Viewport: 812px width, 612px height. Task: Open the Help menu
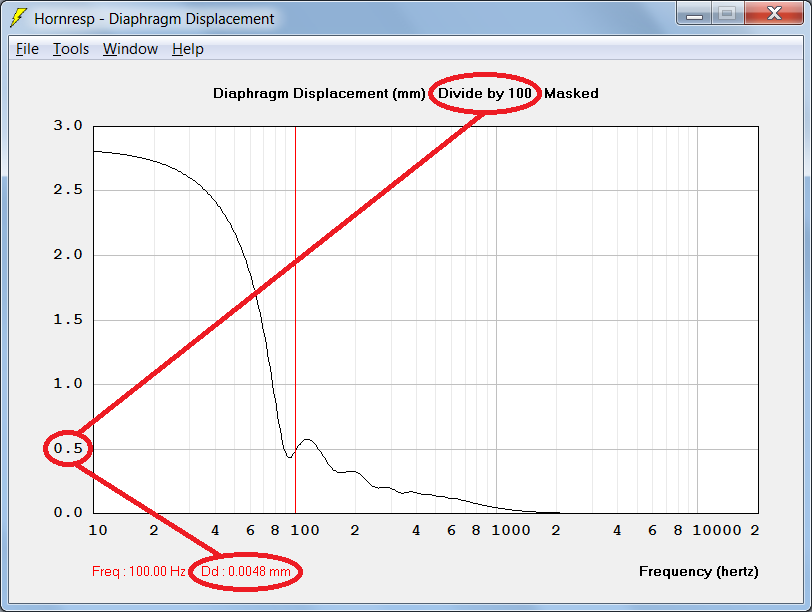coord(187,49)
